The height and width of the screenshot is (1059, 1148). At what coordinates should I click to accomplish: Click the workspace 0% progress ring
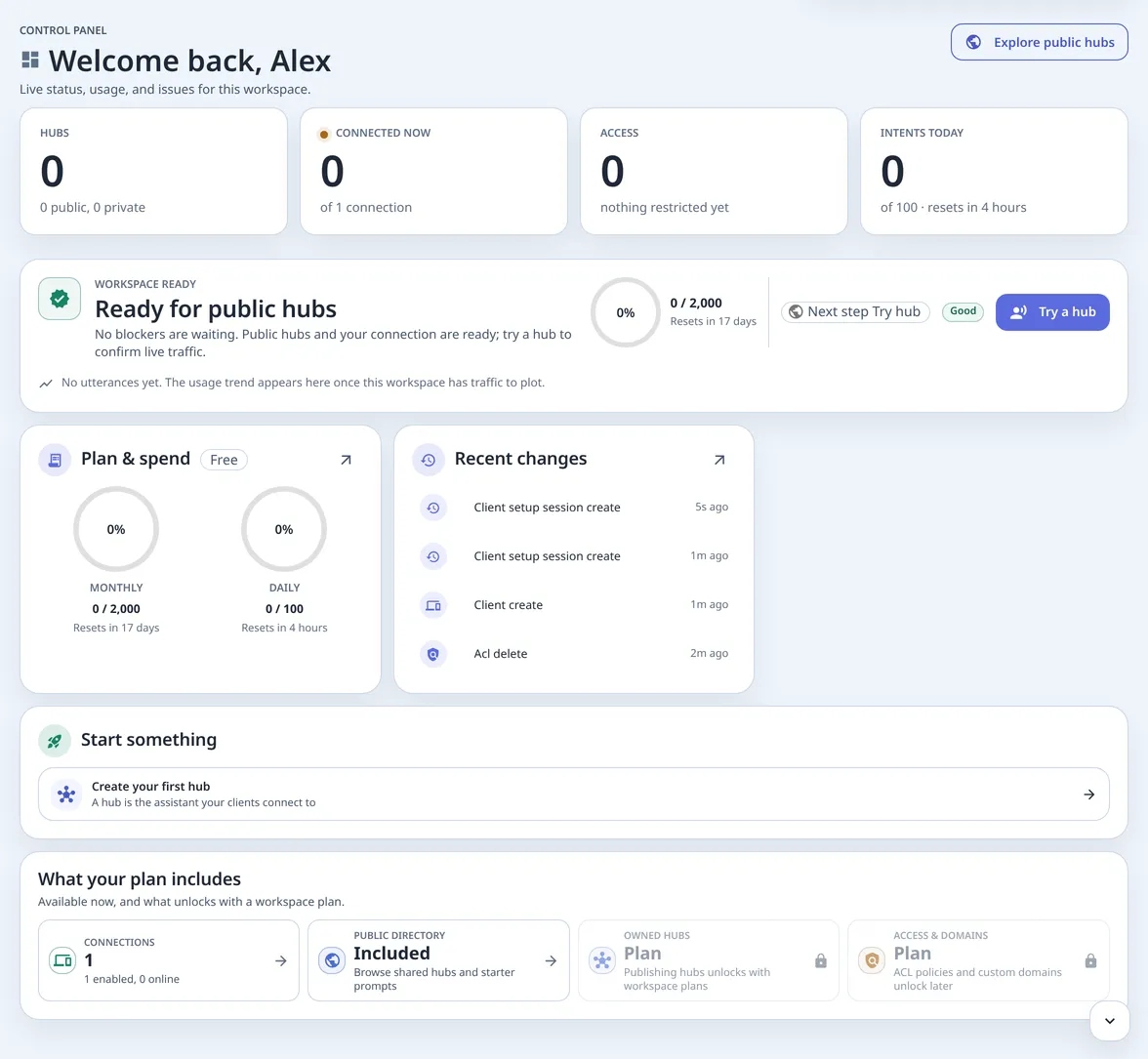[x=626, y=312]
